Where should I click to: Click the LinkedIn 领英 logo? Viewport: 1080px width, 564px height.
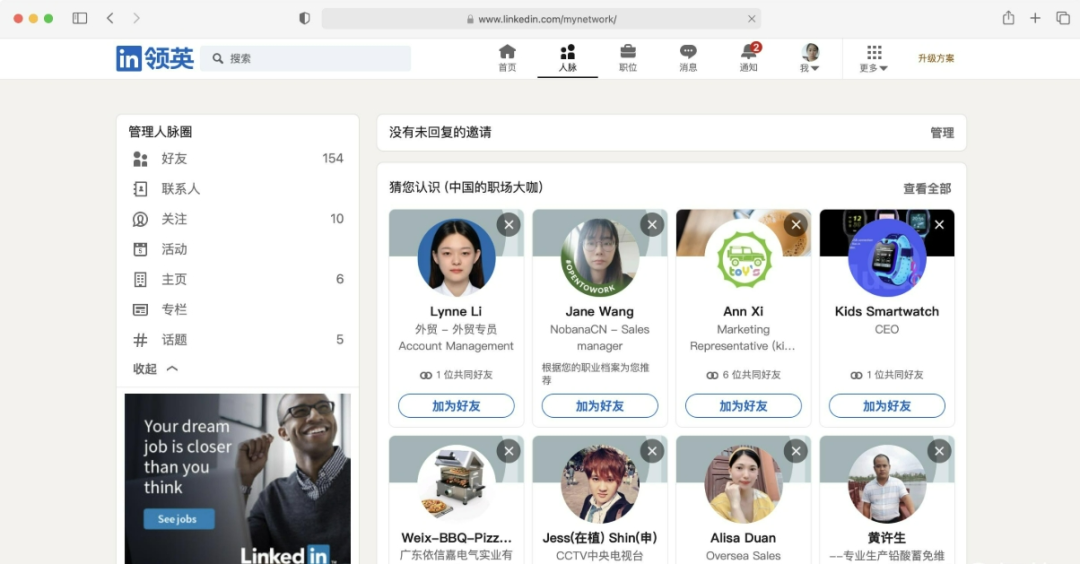(x=155, y=59)
